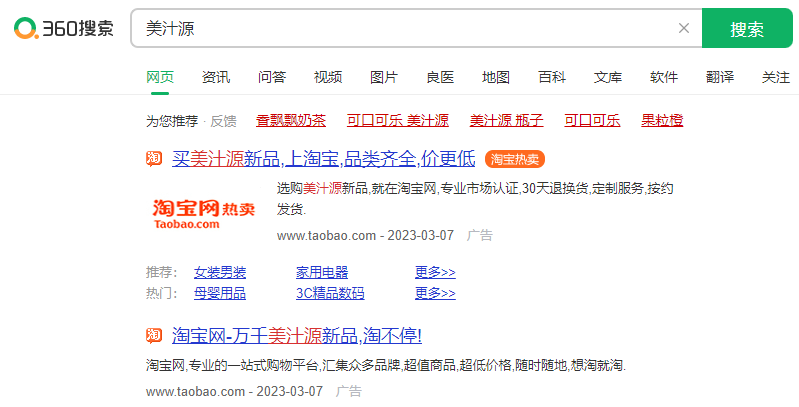Image resolution: width=799 pixels, height=407 pixels.
Task: Select the 网页 tab
Action: coord(160,77)
